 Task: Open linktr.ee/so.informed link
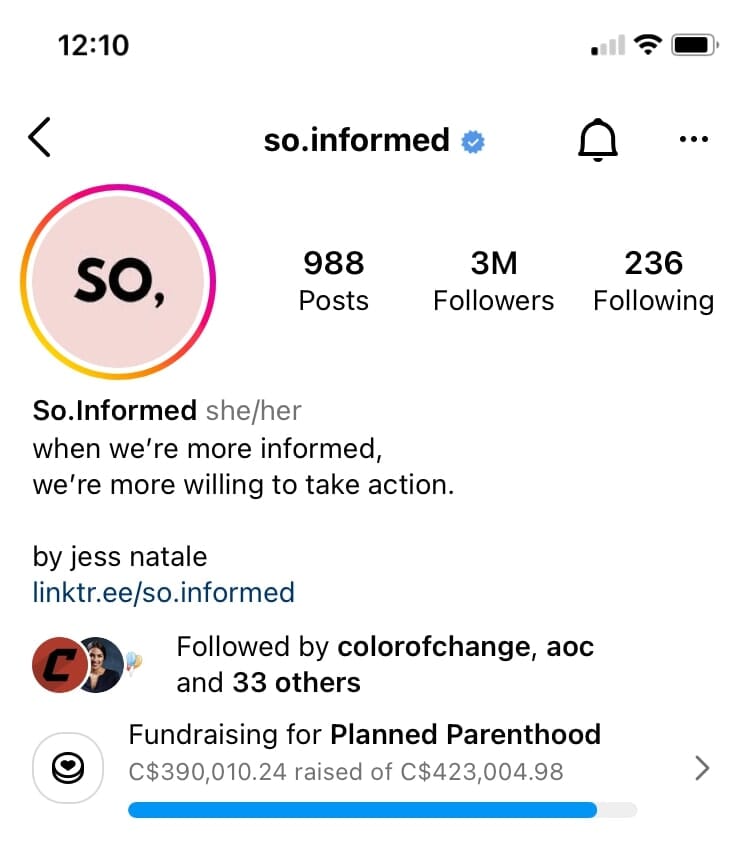coord(163,592)
